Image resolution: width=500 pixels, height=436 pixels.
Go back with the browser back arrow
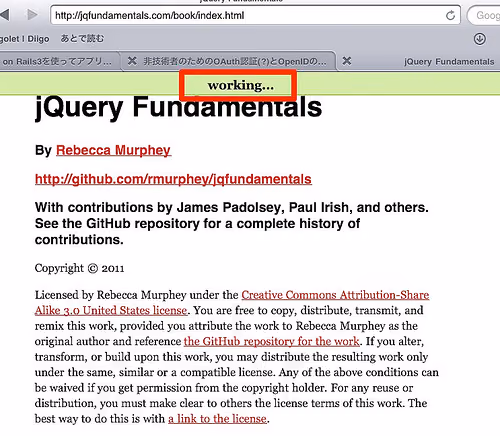tap(5, 15)
